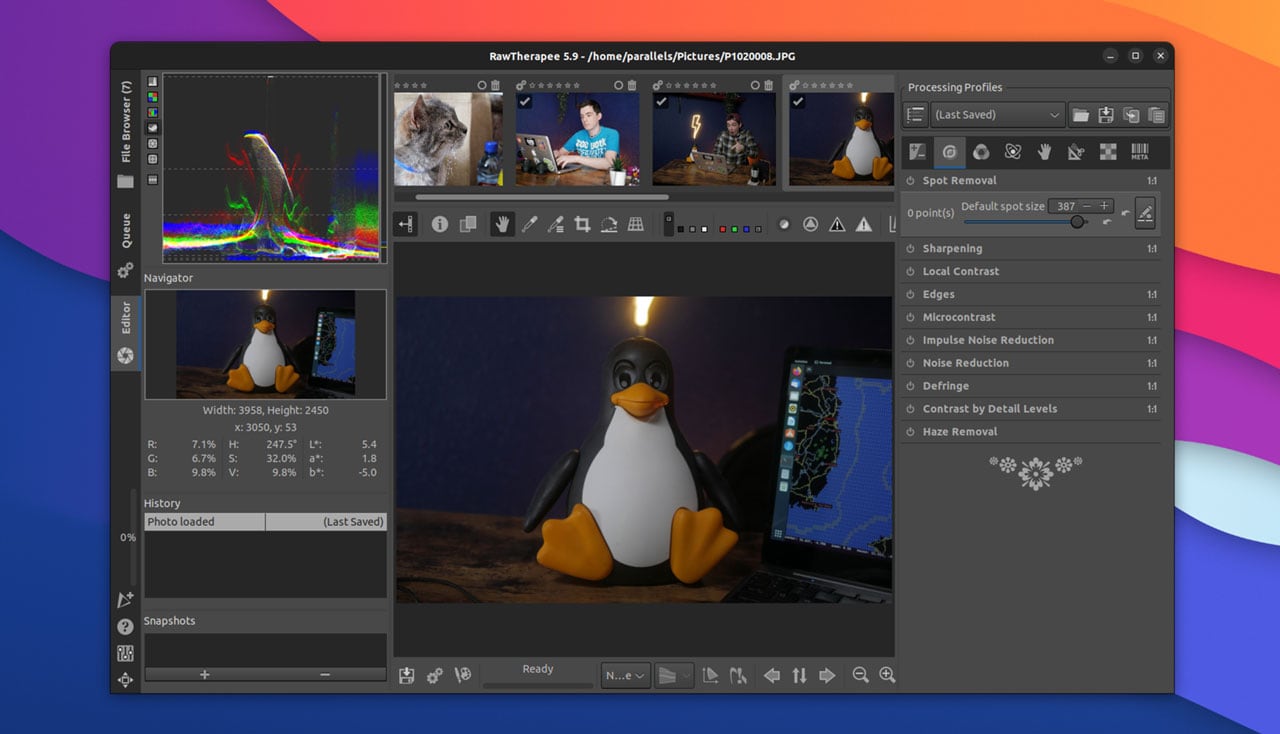Open help question mark icon
The height and width of the screenshot is (734, 1280).
pyautogui.click(x=125, y=627)
